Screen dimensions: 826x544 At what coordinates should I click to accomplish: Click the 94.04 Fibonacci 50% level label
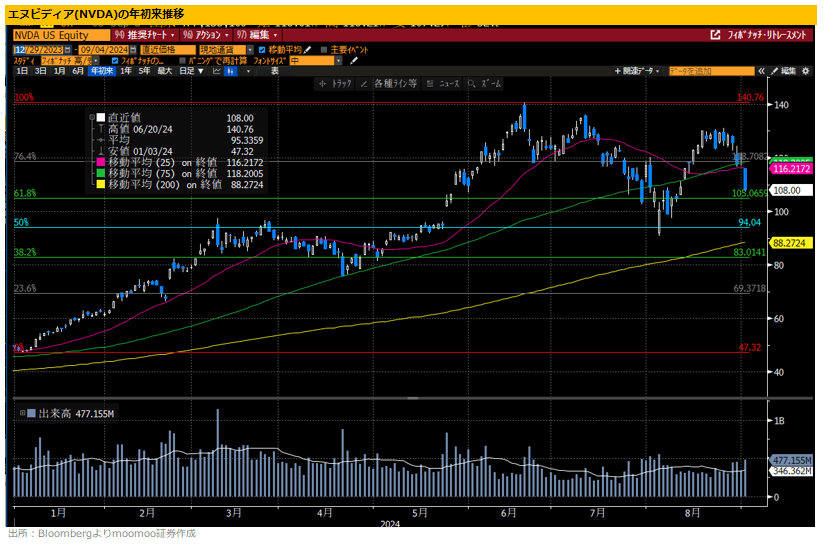(749, 222)
